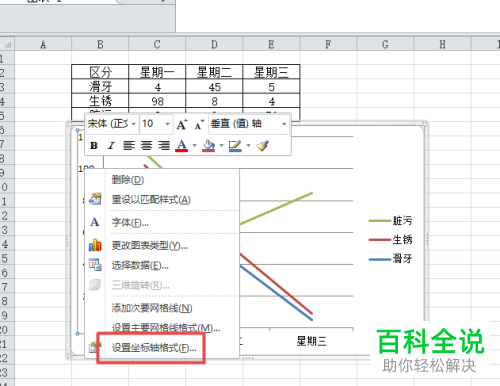The height and width of the screenshot is (386, 500).
Task: Align text right in mini toolbar
Action: (164, 146)
